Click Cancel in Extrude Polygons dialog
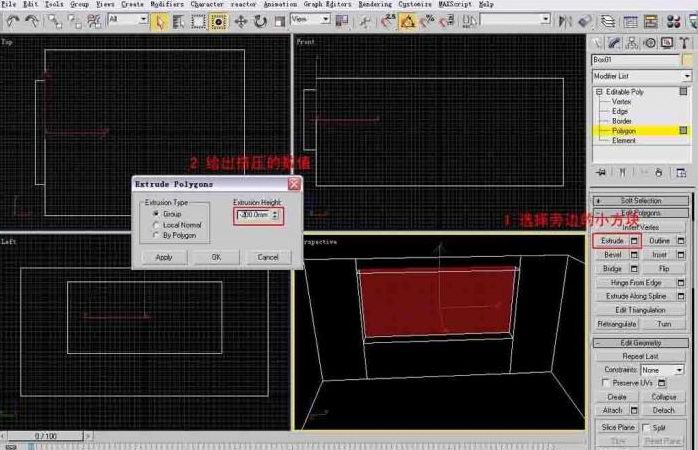Image resolution: width=698 pixels, height=450 pixels. point(268,257)
